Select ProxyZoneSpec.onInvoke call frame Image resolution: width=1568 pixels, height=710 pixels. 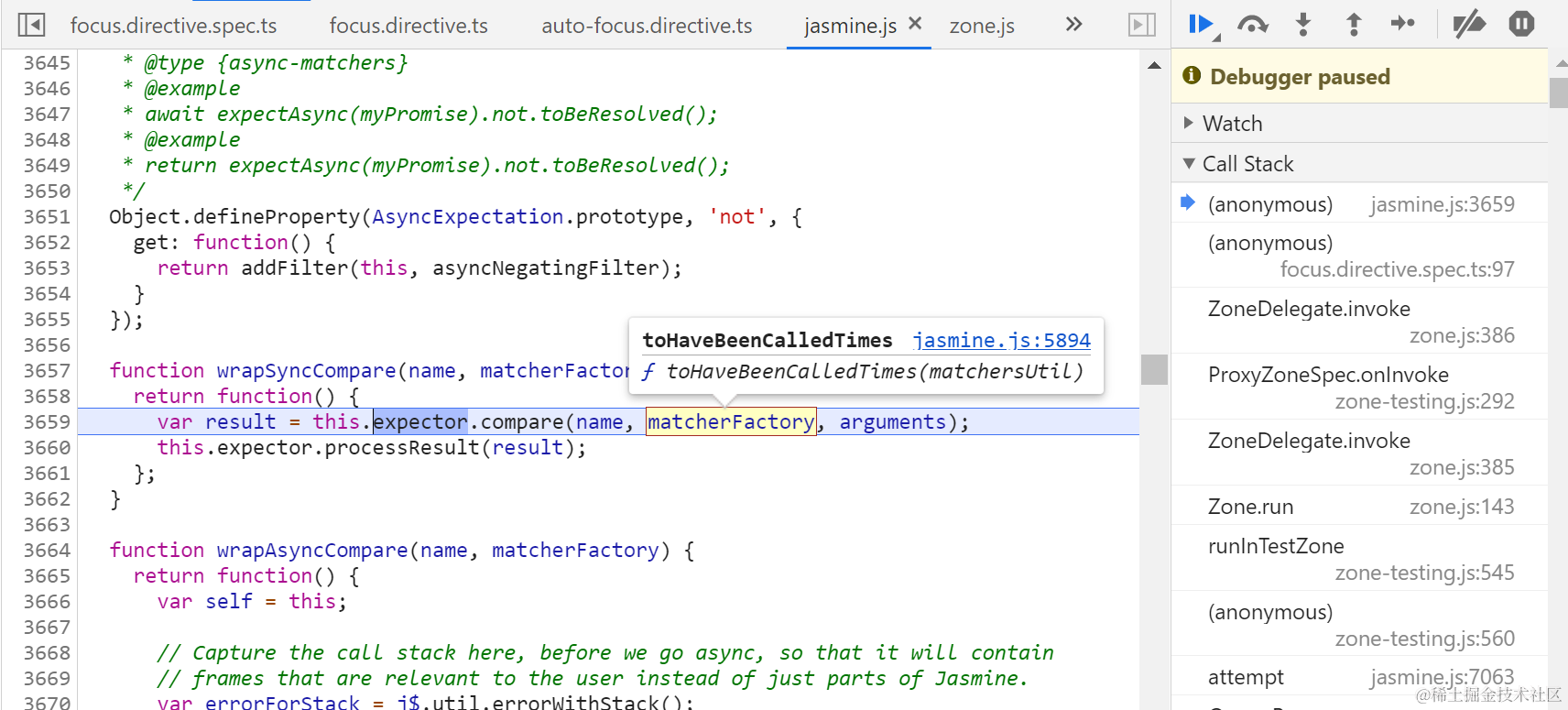coord(1359,388)
